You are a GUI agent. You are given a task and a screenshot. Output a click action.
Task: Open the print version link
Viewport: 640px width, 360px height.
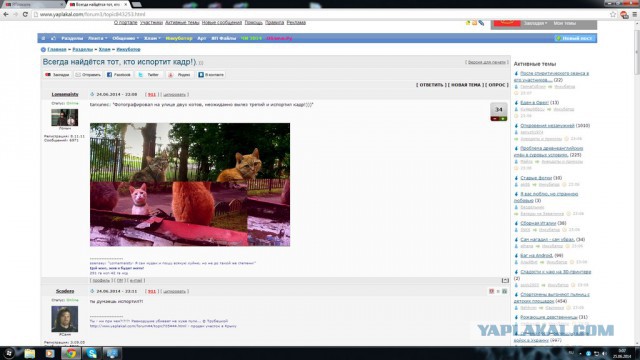[487, 62]
